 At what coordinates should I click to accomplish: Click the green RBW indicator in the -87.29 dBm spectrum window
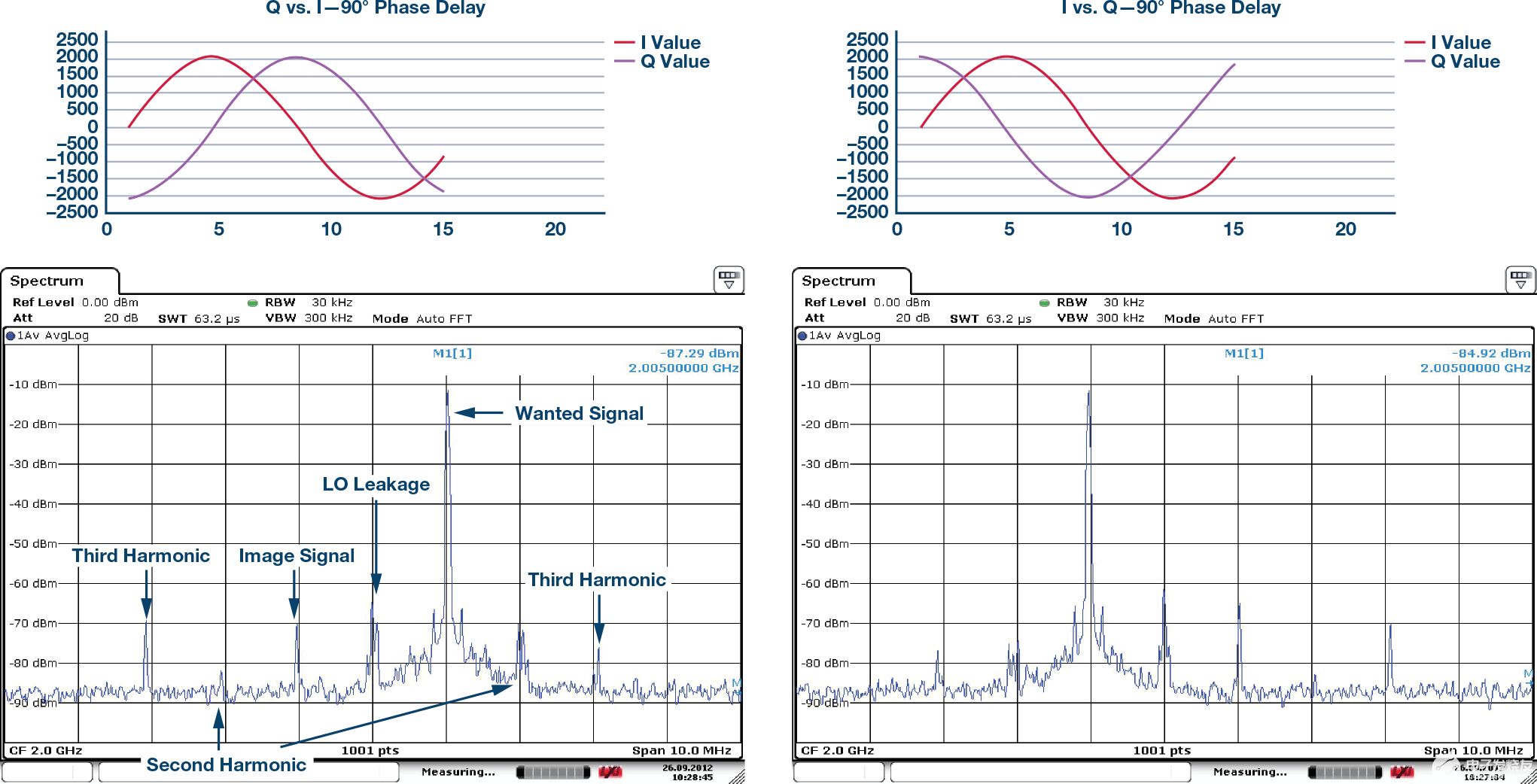pos(253,303)
